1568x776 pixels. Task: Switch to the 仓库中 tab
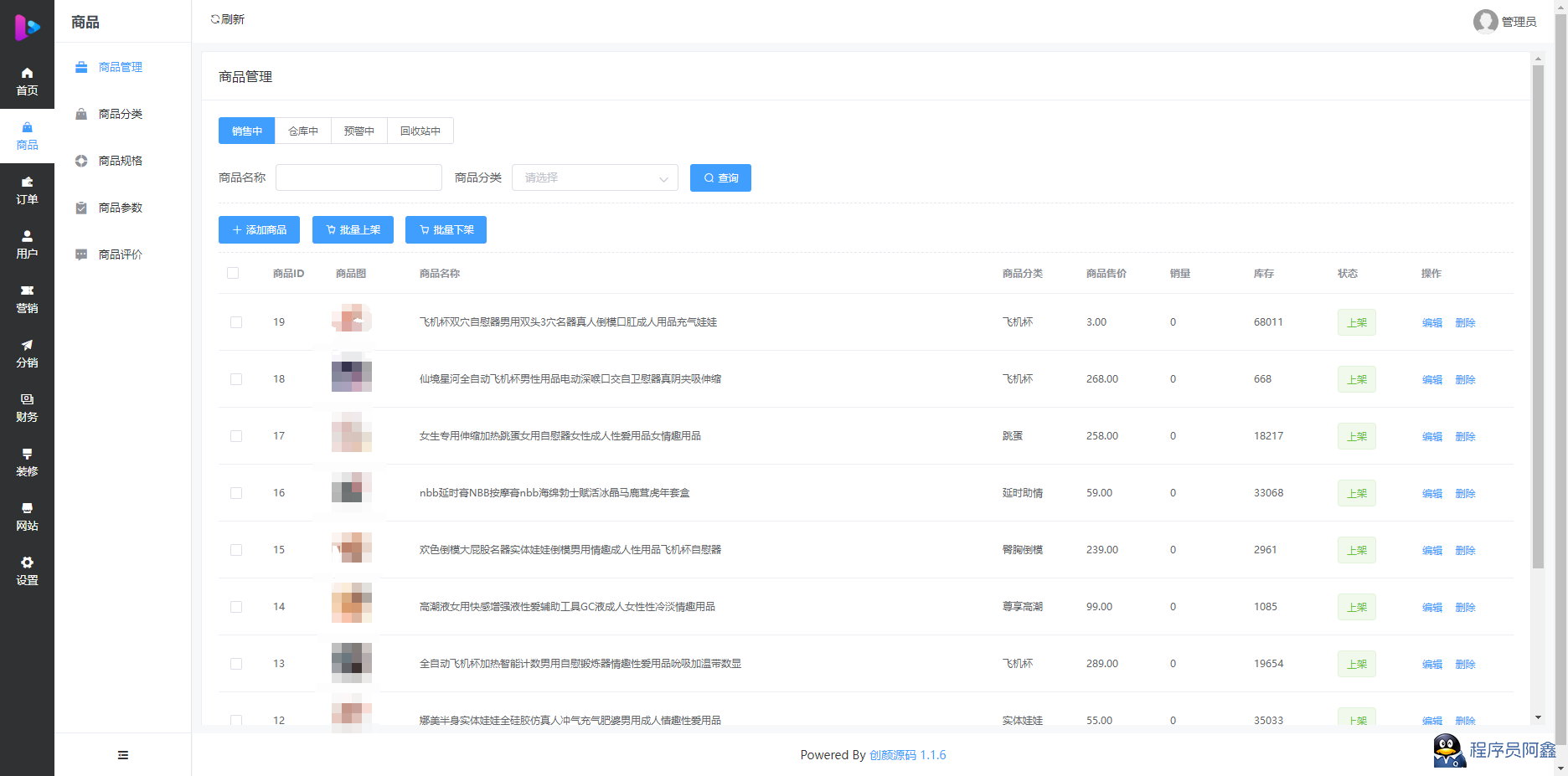[x=303, y=131]
